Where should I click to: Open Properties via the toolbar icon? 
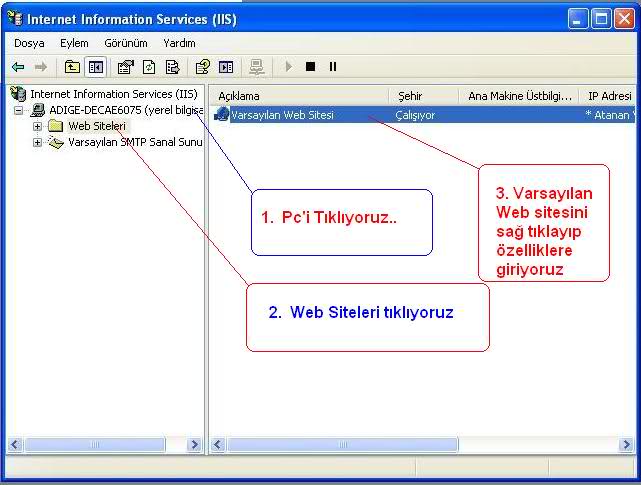coord(126,67)
